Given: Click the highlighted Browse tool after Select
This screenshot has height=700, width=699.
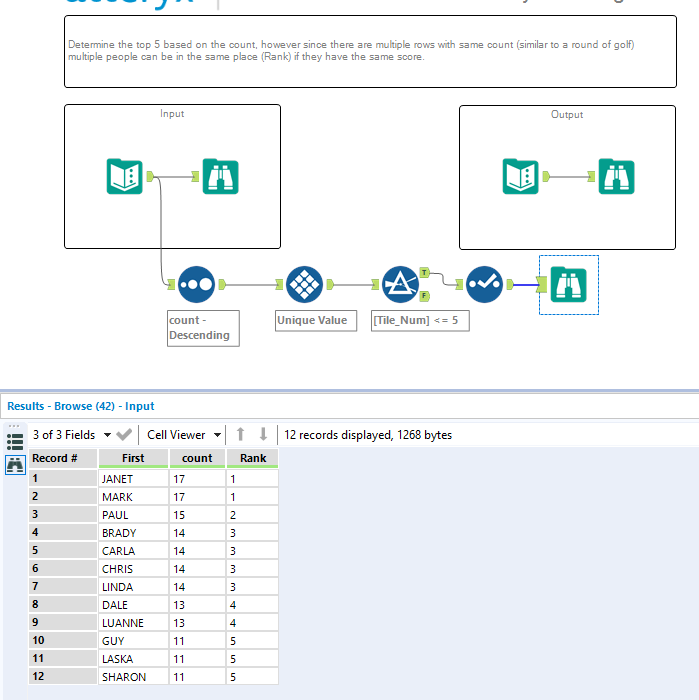Looking at the screenshot, I should pyautogui.click(x=568, y=284).
